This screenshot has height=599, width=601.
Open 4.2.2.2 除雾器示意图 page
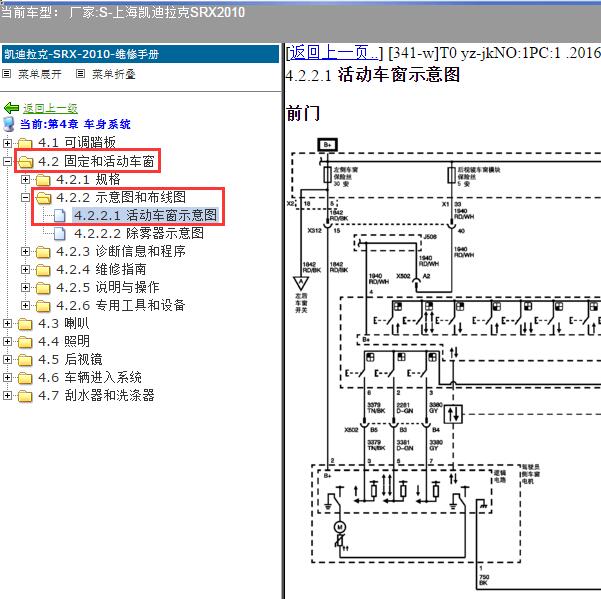pos(139,233)
